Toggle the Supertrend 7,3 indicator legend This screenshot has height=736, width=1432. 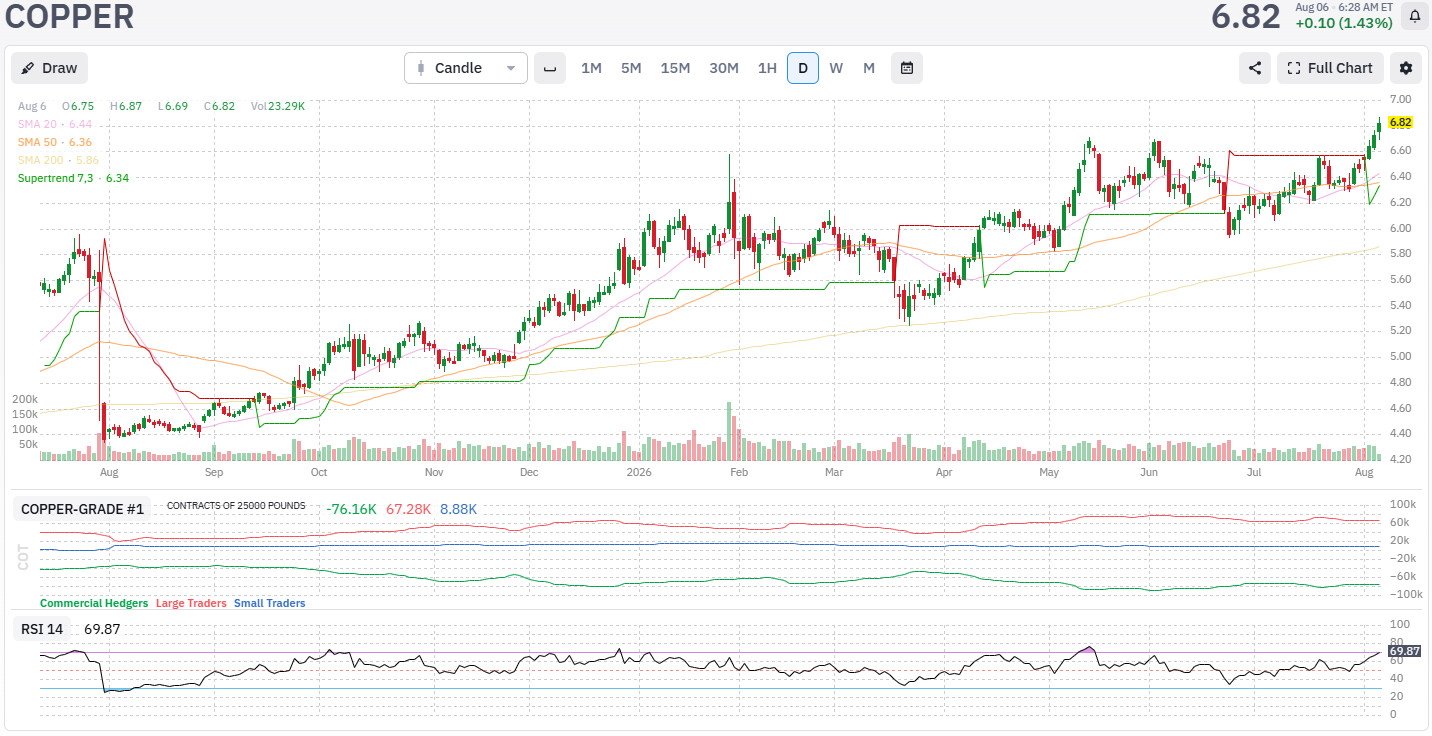tap(73, 178)
